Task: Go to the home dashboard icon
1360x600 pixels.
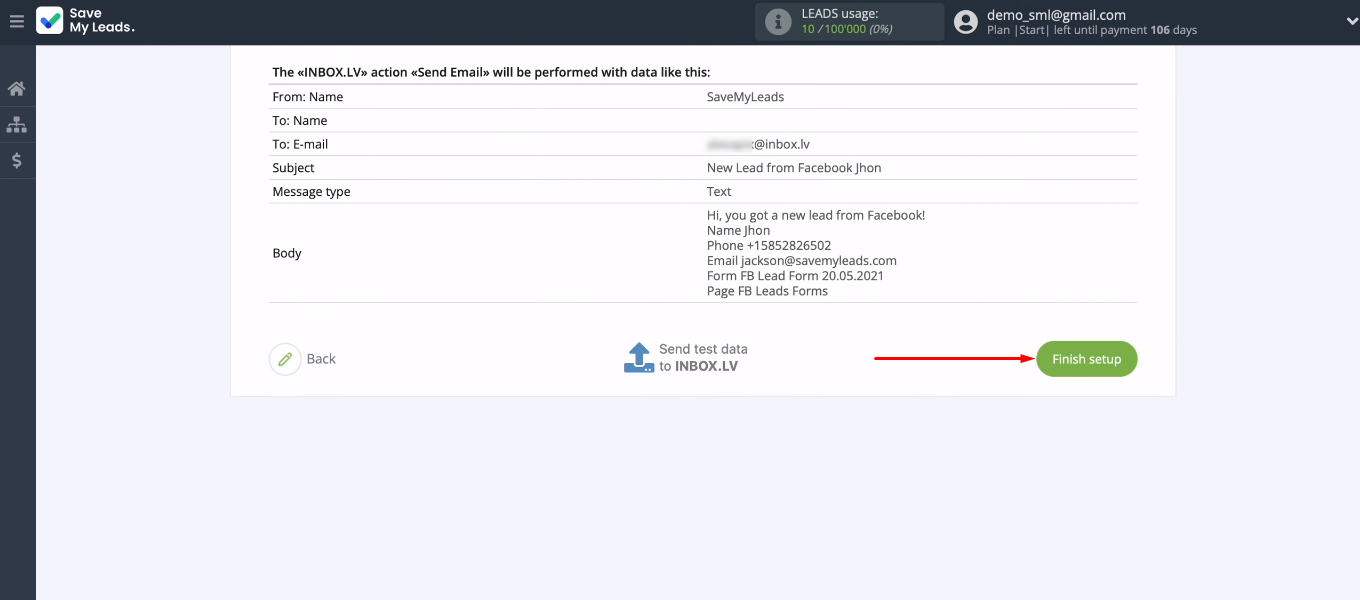Action: click(17, 89)
